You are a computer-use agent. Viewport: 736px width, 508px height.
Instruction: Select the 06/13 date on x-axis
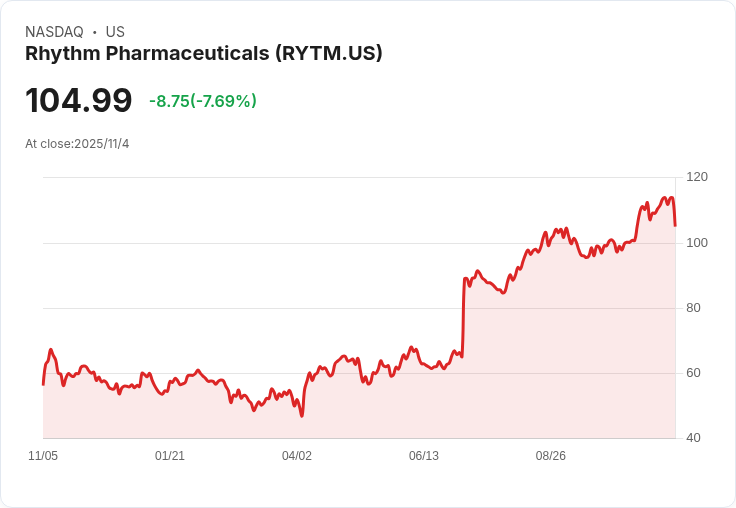pyautogui.click(x=424, y=456)
